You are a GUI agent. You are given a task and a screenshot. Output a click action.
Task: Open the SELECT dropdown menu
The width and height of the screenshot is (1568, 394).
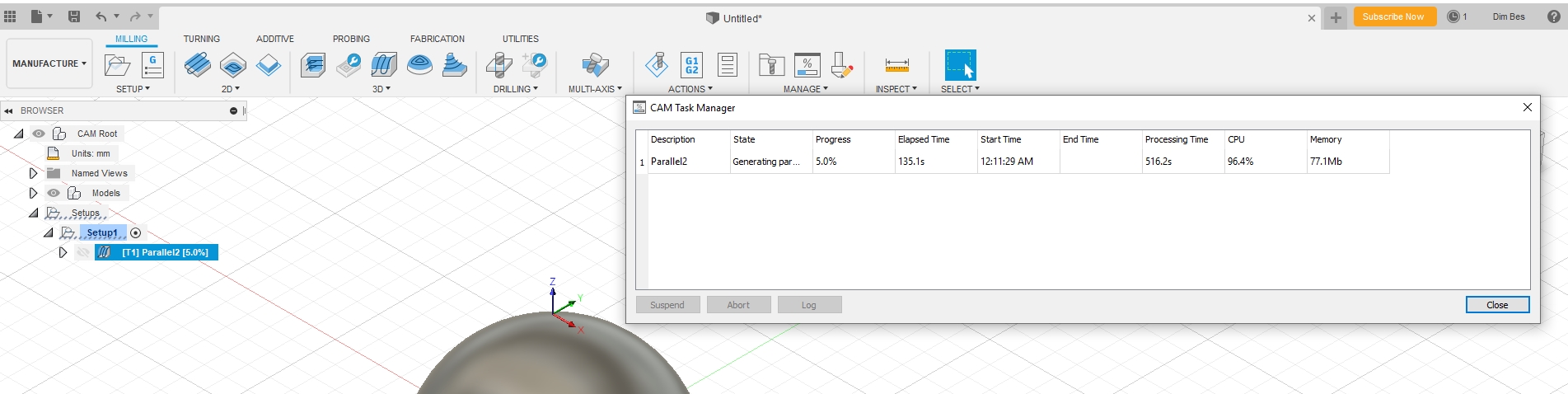point(961,89)
